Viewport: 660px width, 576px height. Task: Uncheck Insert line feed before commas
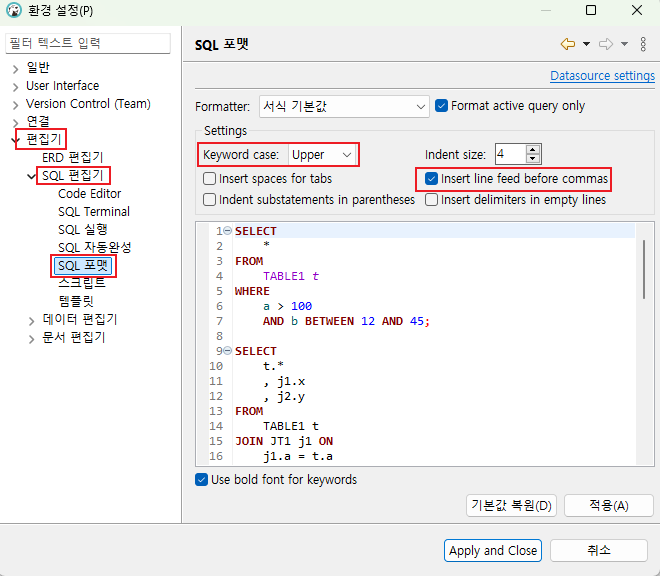click(431, 179)
